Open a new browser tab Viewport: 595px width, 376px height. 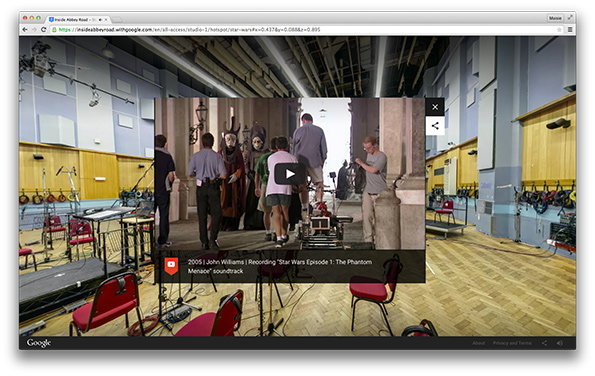point(116,19)
